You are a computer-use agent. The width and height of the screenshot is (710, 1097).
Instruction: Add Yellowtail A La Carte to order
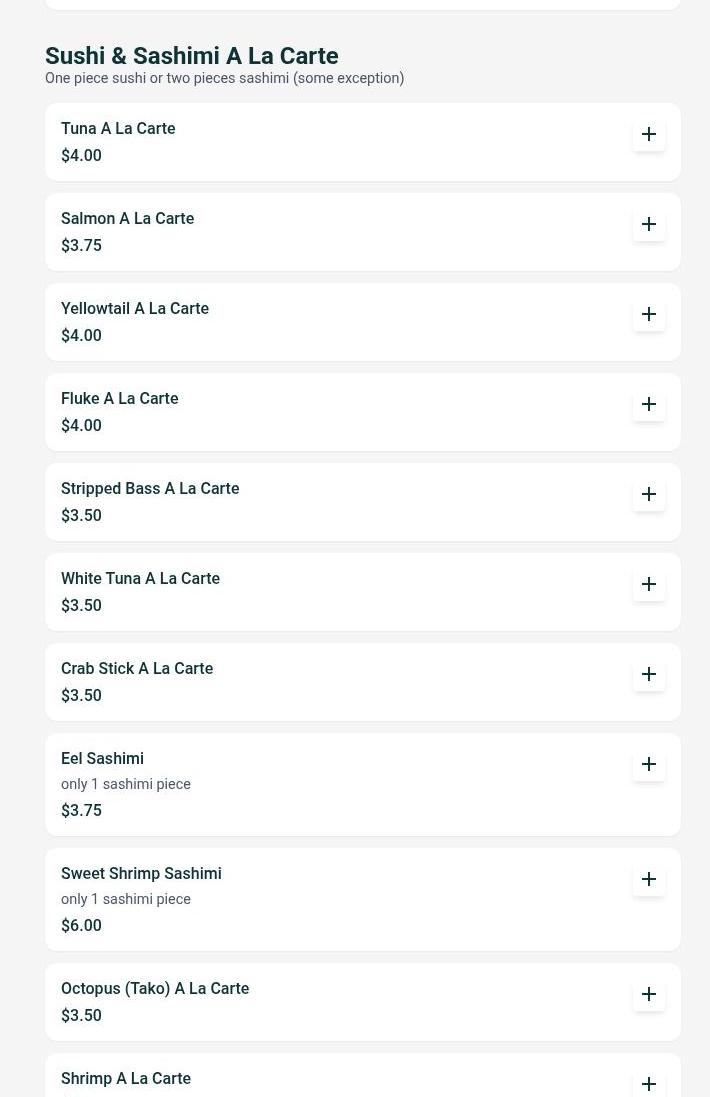tap(649, 314)
